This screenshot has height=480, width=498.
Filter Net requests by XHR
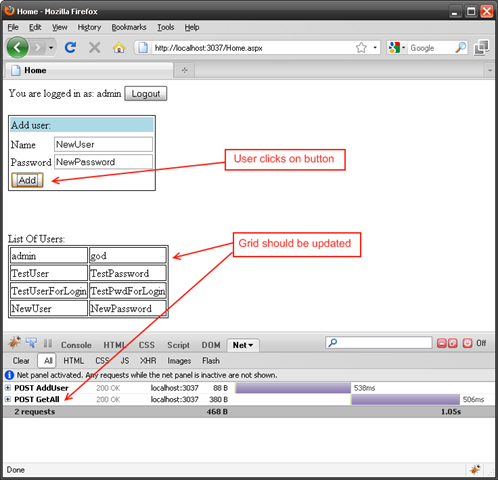coord(148,361)
